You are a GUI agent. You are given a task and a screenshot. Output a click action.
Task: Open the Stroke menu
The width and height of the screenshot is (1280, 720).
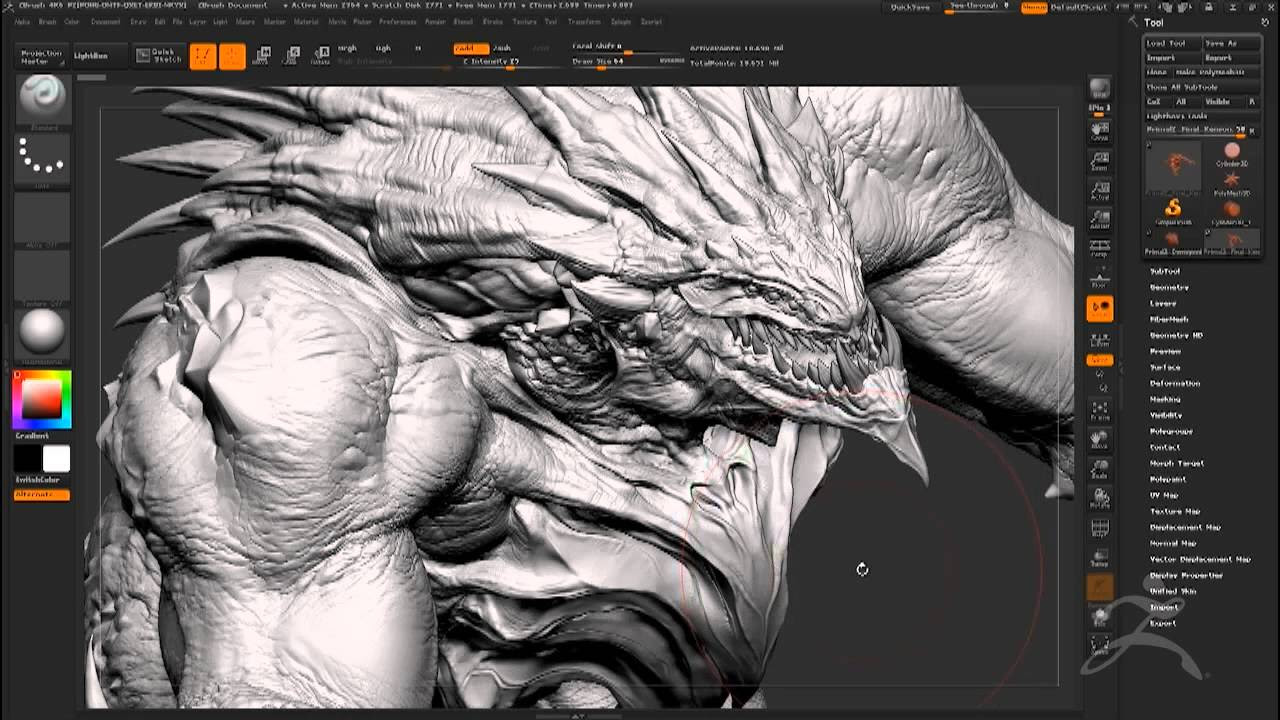point(493,21)
